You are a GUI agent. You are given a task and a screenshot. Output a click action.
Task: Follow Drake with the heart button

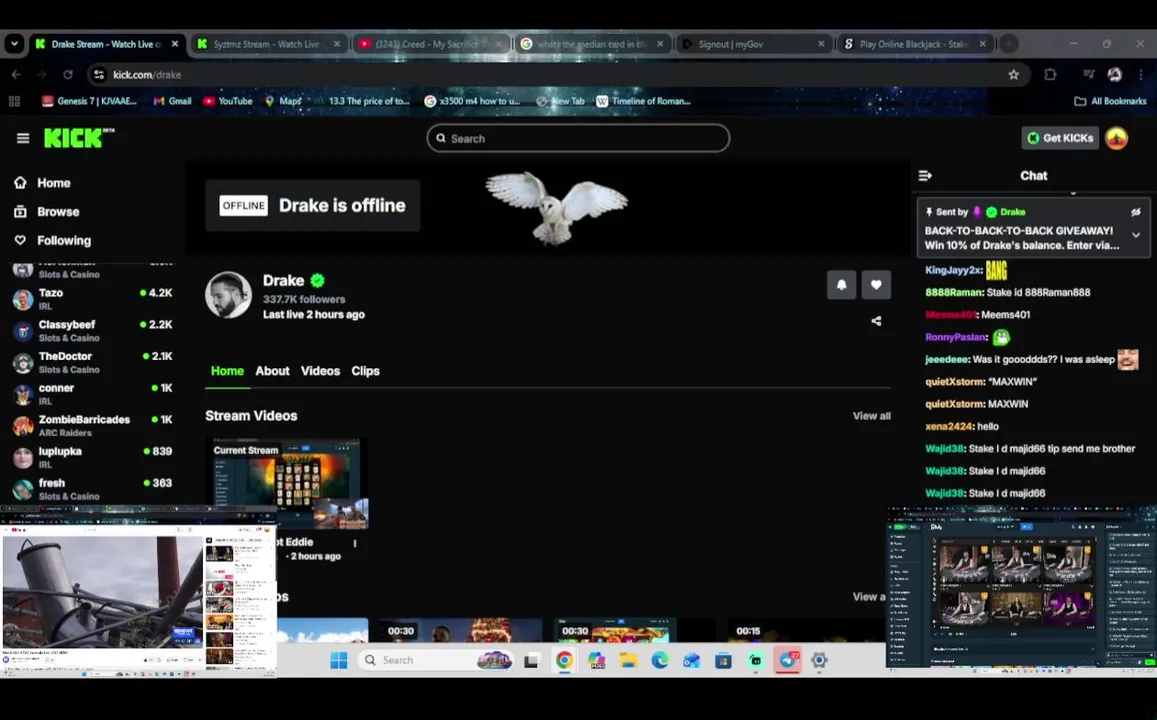point(876,285)
